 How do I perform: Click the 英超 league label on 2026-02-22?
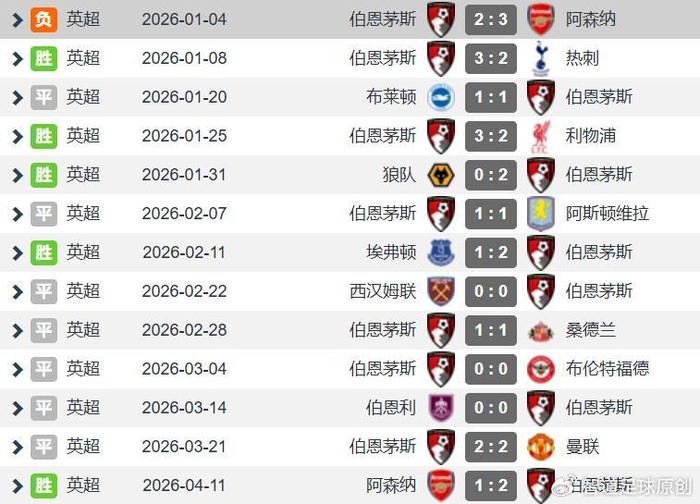[x=83, y=291]
